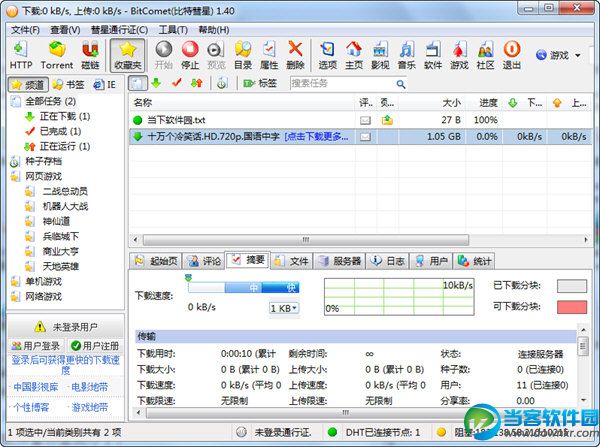Viewport: 600px width, 447px height.
Task: Click the 预览 preview icon
Action: (x=216, y=55)
